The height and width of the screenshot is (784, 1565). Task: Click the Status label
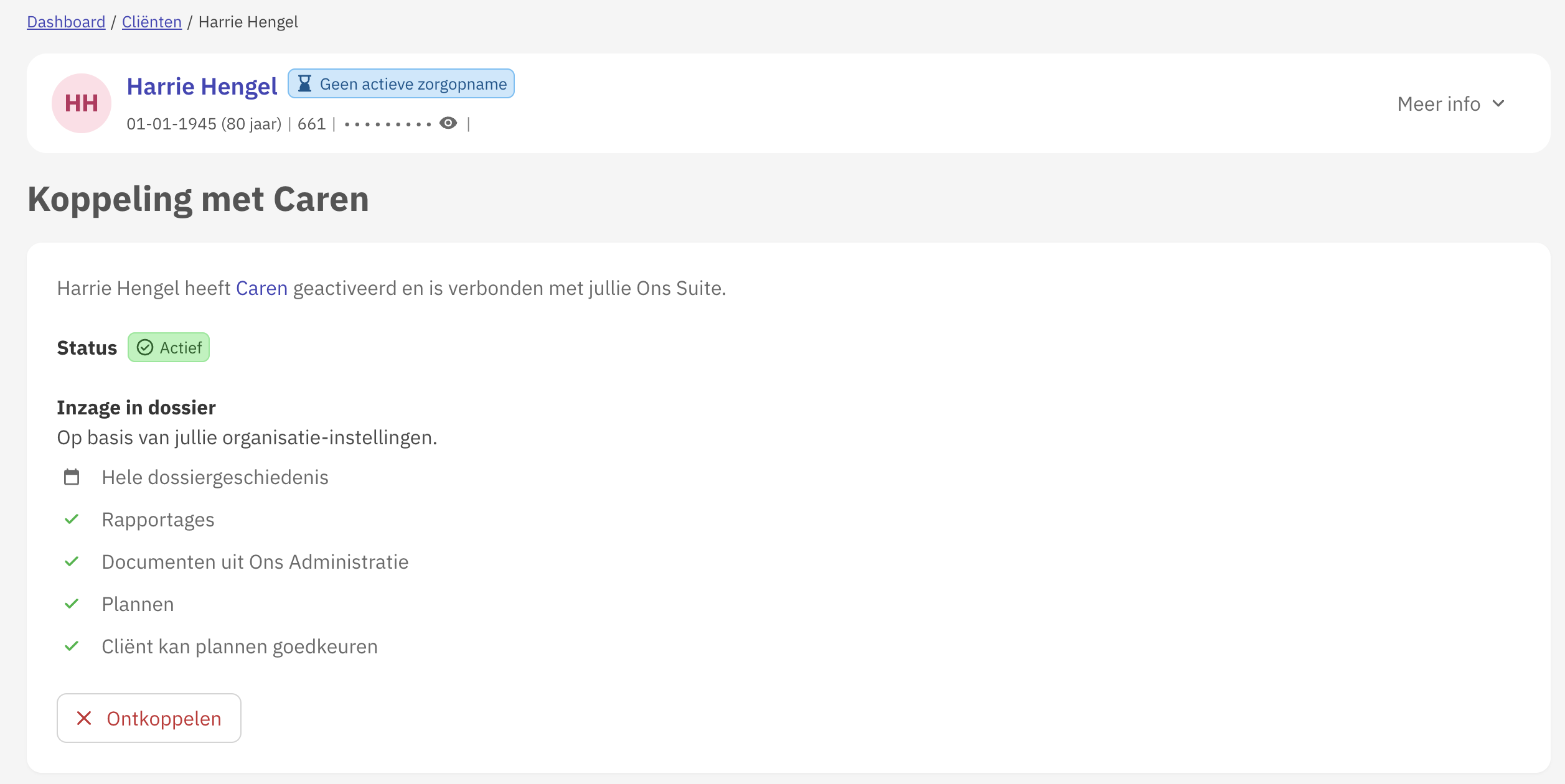(87, 348)
